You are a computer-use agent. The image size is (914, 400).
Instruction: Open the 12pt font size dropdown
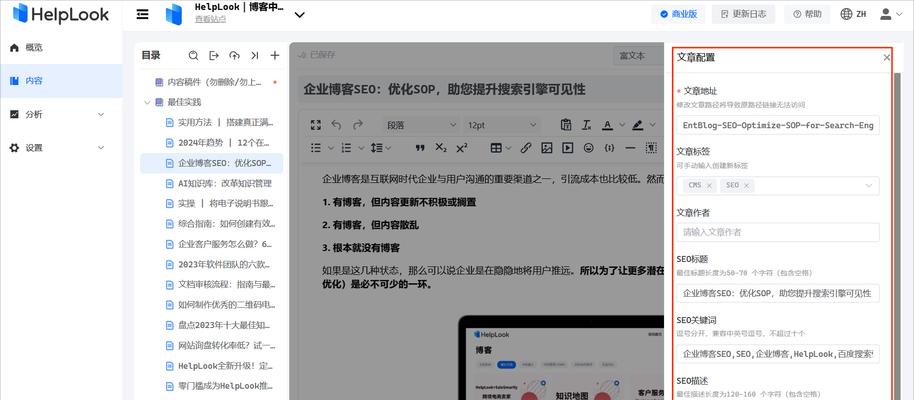click(x=501, y=125)
